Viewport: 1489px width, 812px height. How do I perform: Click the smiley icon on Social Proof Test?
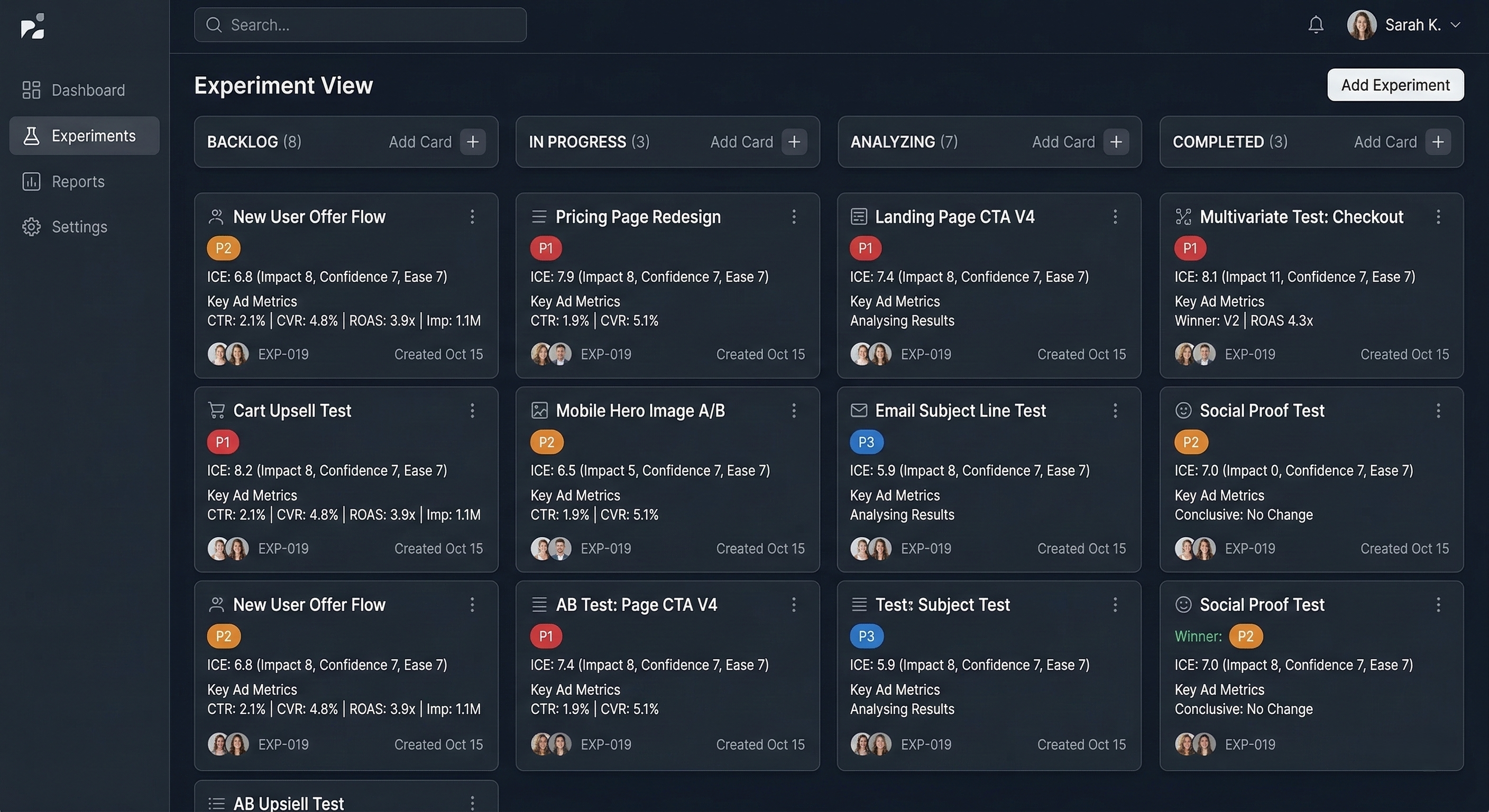pyautogui.click(x=1183, y=410)
